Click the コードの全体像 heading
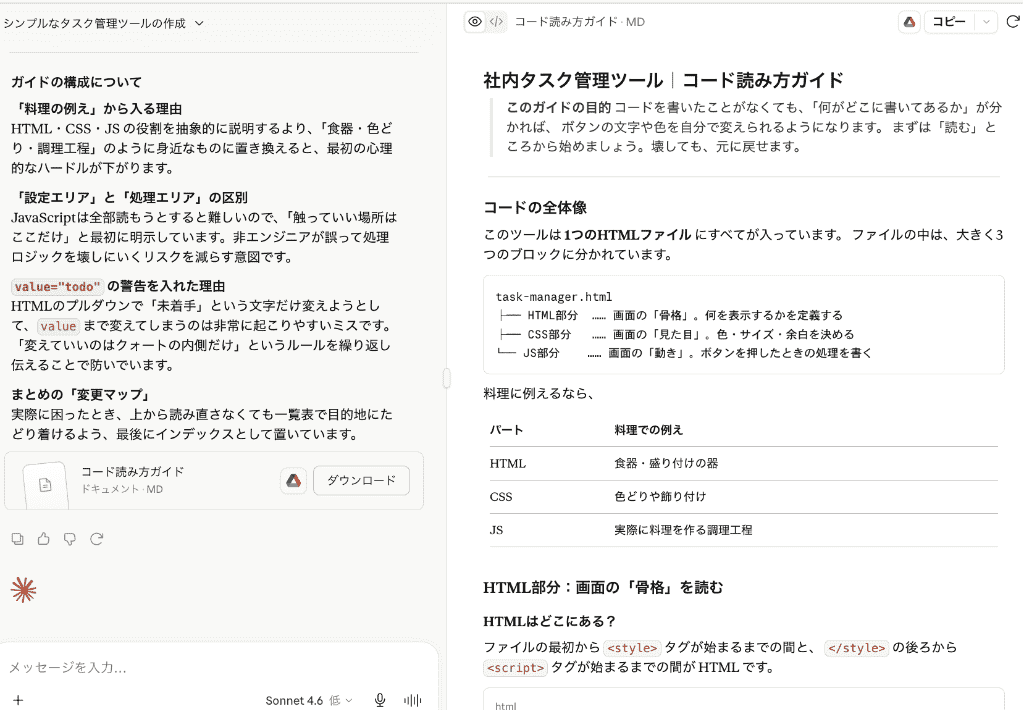 click(535, 208)
